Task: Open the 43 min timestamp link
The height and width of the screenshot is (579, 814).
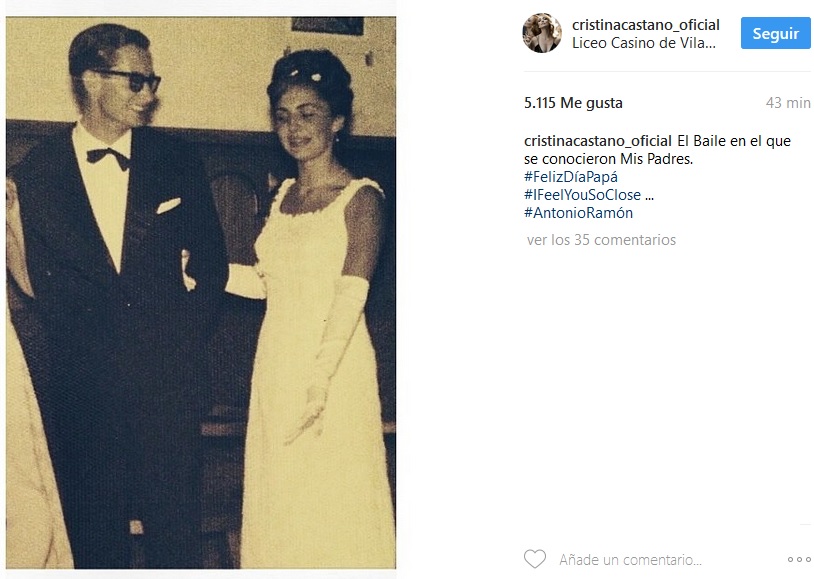Action: pos(788,103)
